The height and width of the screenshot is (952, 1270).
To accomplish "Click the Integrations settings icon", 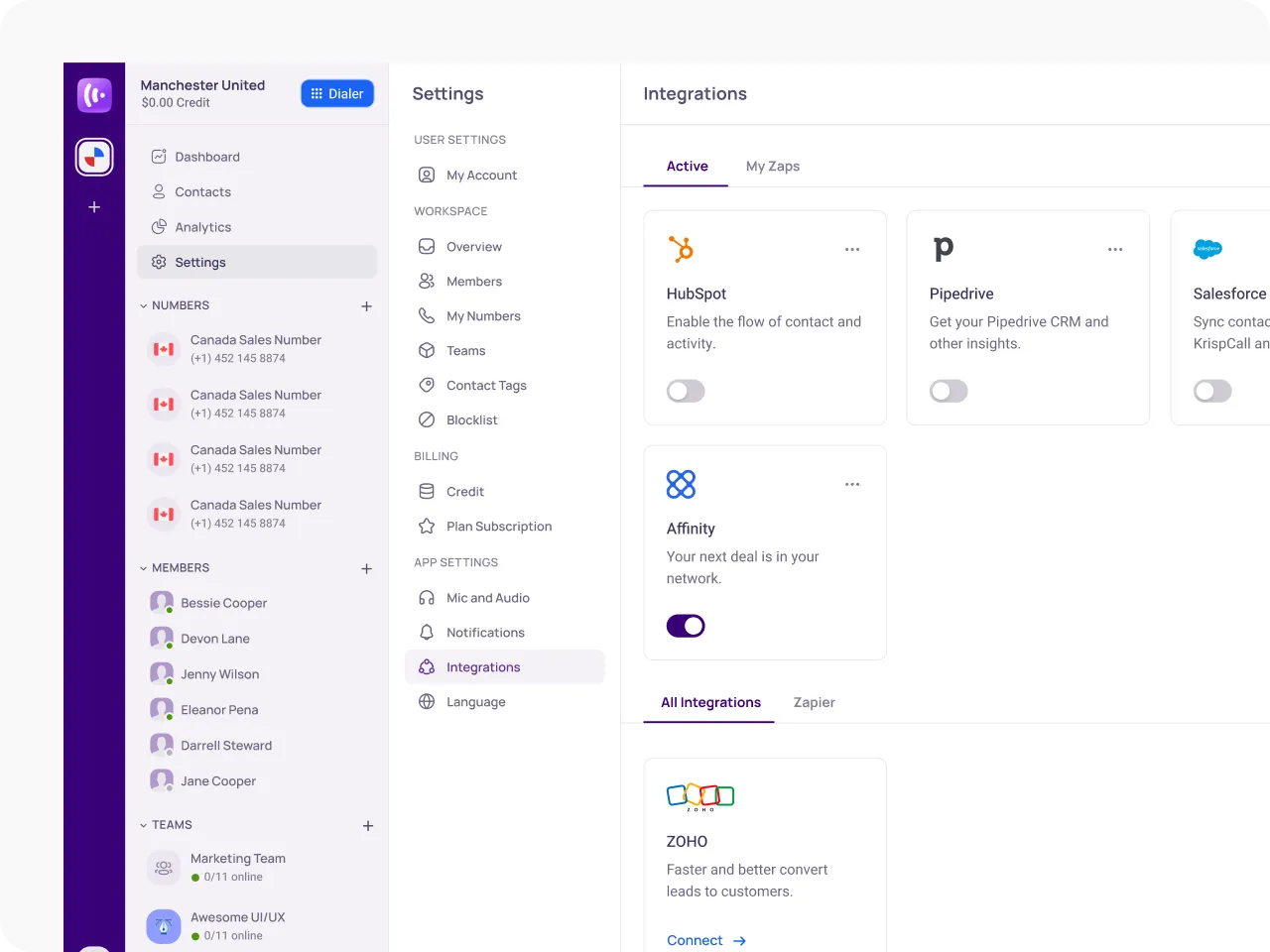I will click(427, 667).
